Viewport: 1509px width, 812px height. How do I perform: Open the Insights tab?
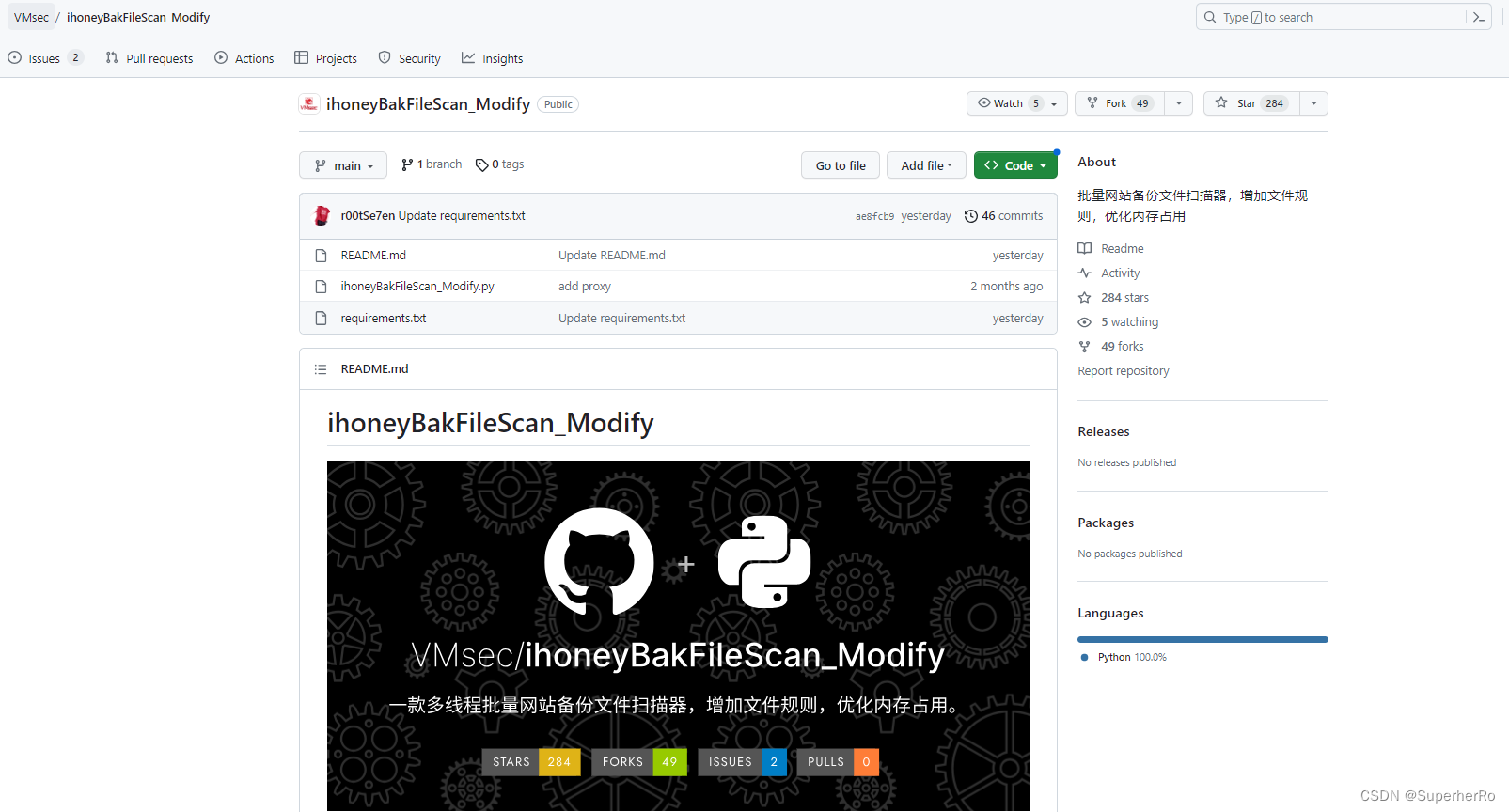[493, 58]
